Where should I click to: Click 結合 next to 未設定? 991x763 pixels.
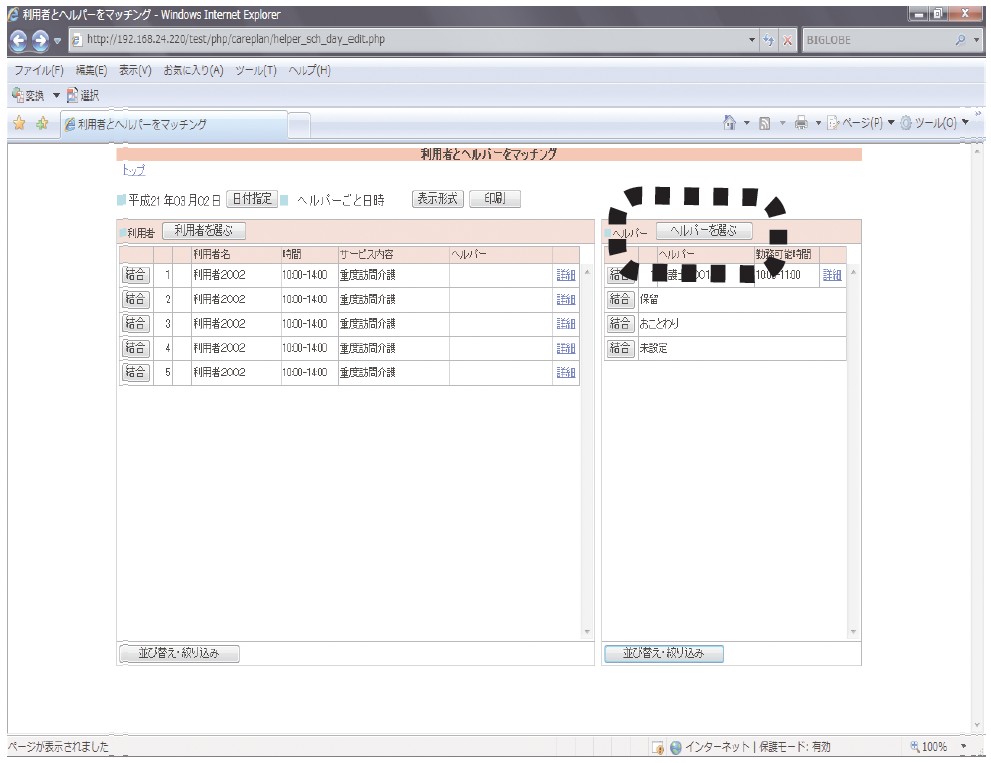point(619,348)
